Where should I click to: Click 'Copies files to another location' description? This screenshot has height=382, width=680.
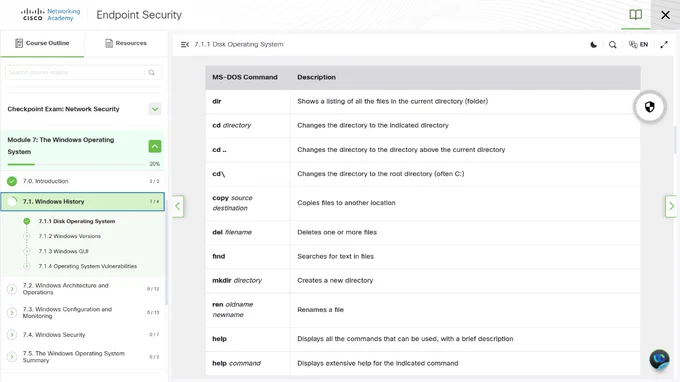(x=346, y=203)
